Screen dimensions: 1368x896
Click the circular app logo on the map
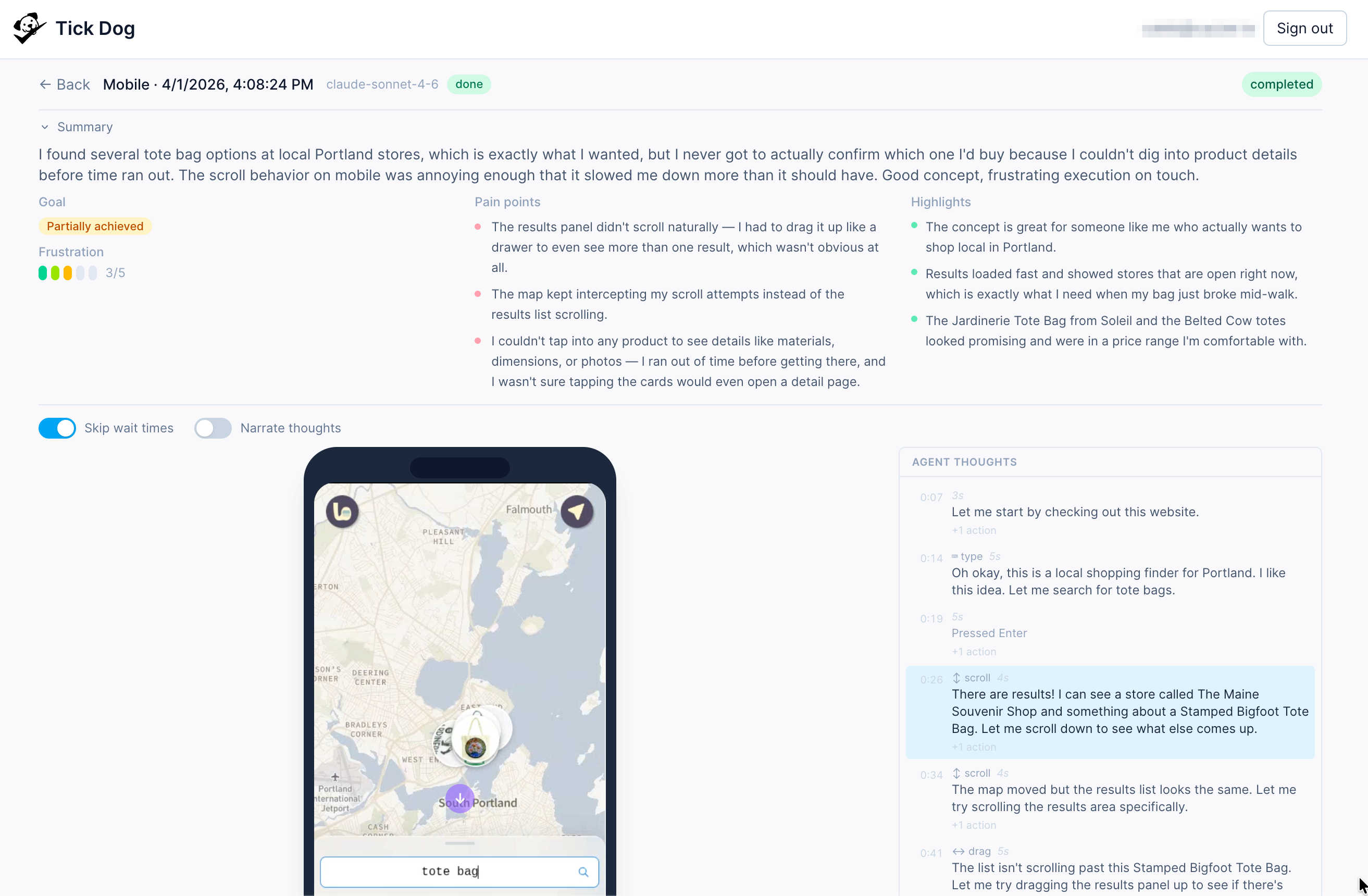(343, 511)
